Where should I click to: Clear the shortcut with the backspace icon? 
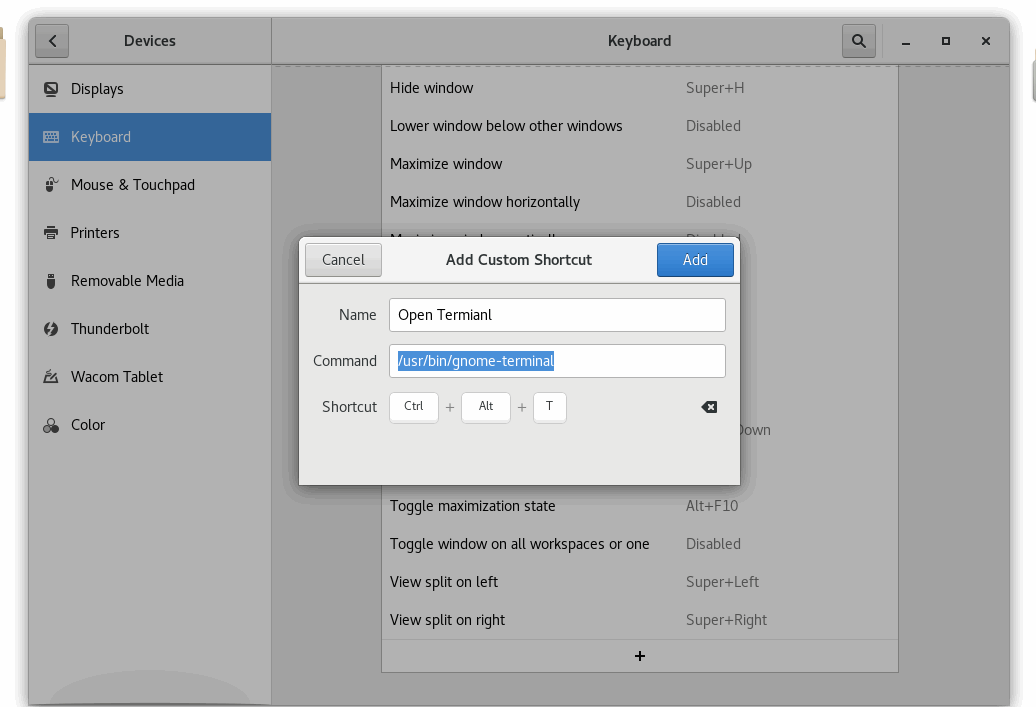coord(709,407)
